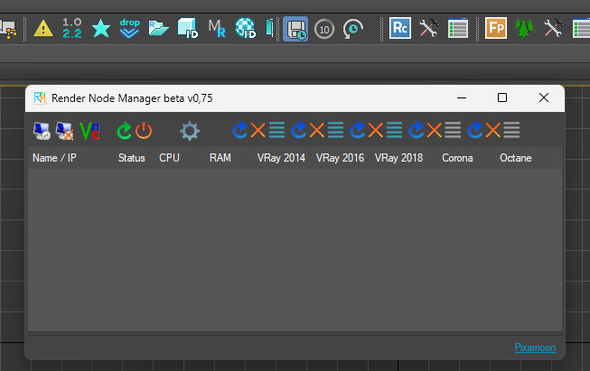Open the 1.0 / 2.2 gamma tool
This screenshot has width=590, height=371.
coord(72,28)
